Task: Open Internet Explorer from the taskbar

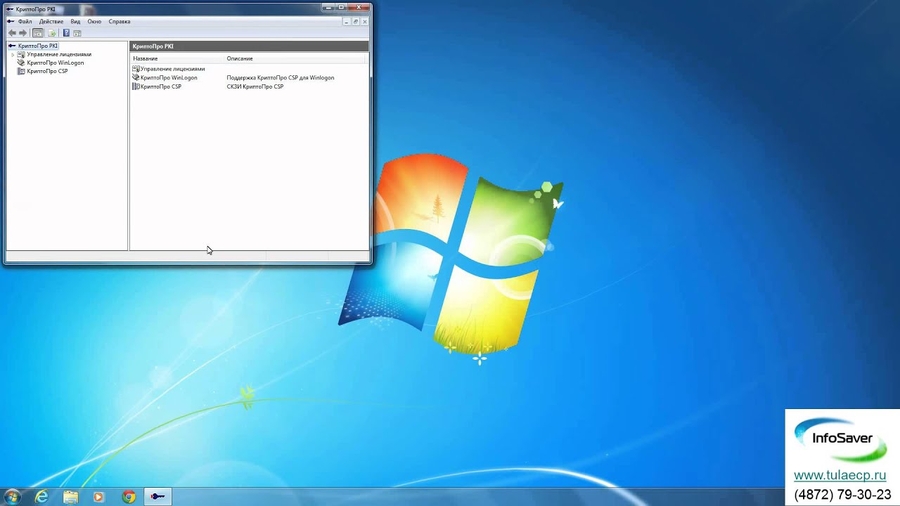Action: pos(42,496)
